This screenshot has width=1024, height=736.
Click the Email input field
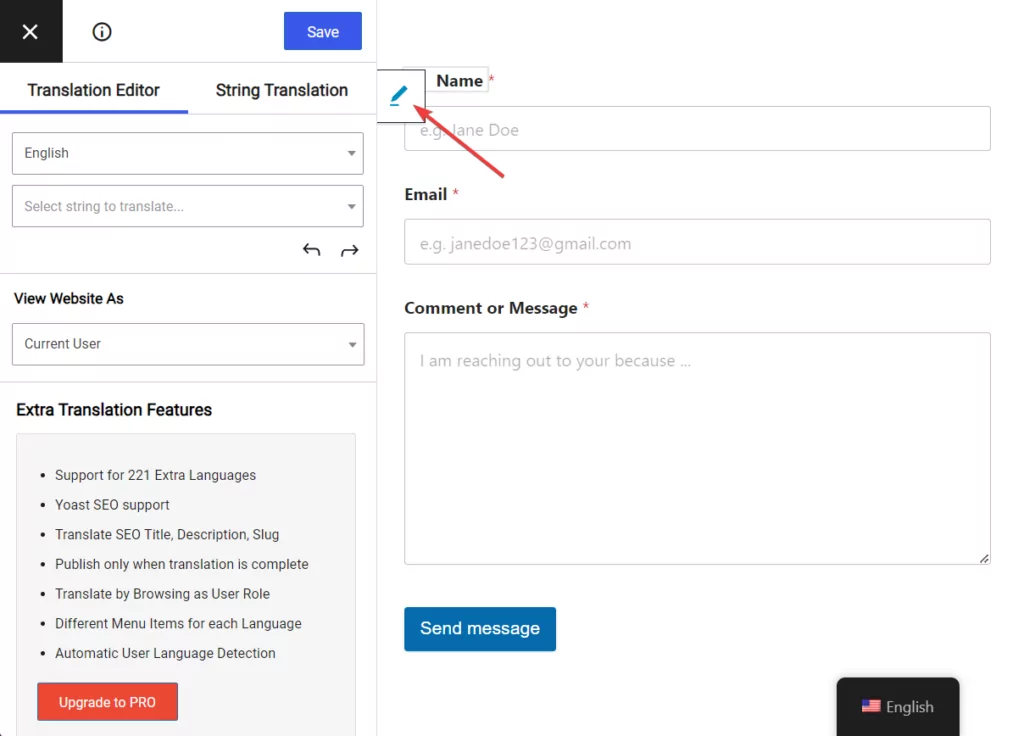697,242
